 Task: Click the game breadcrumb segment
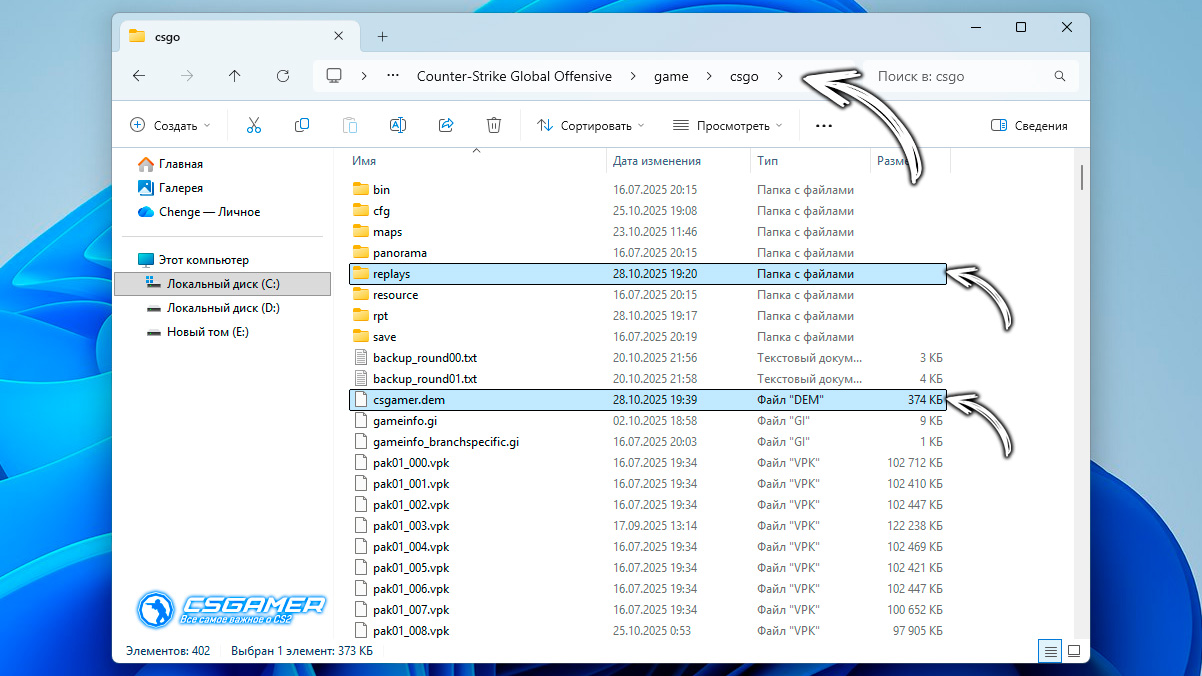(671, 76)
